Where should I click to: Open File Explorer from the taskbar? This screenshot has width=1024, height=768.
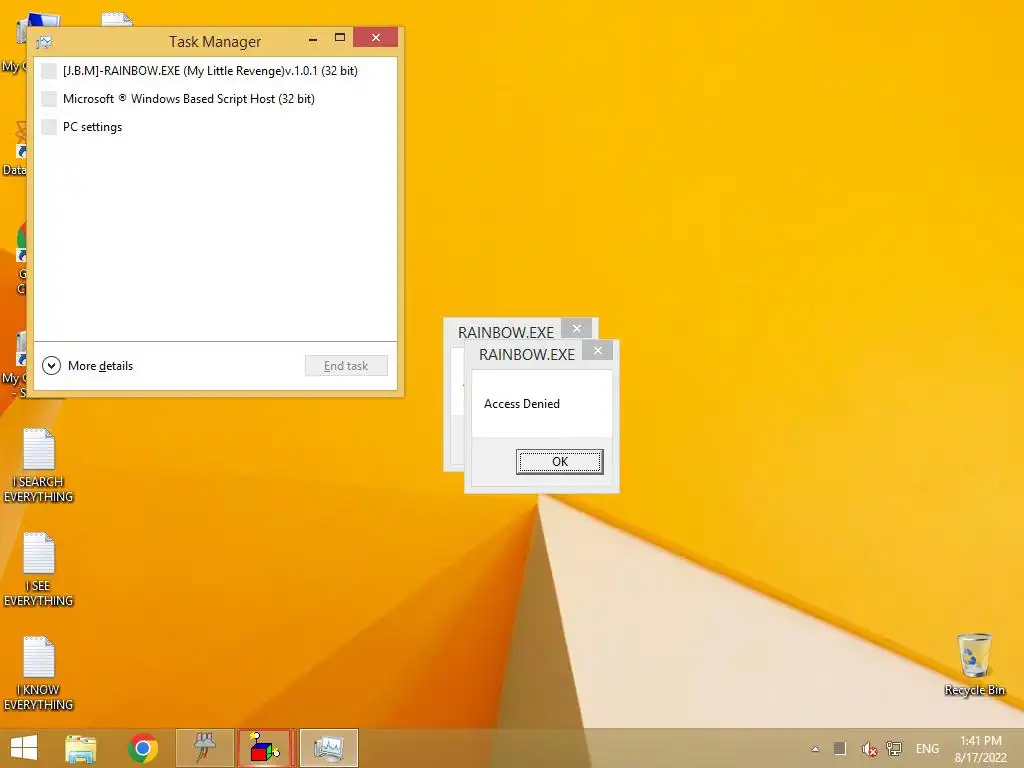(x=81, y=748)
